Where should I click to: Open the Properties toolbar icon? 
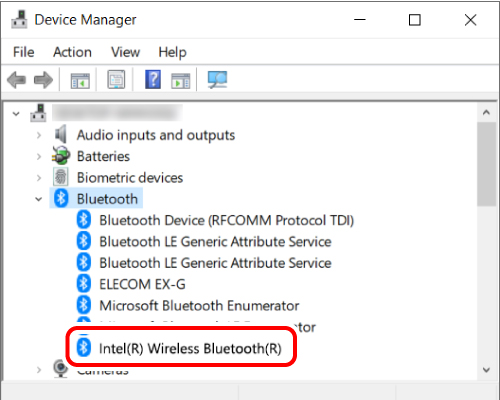click(x=116, y=80)
